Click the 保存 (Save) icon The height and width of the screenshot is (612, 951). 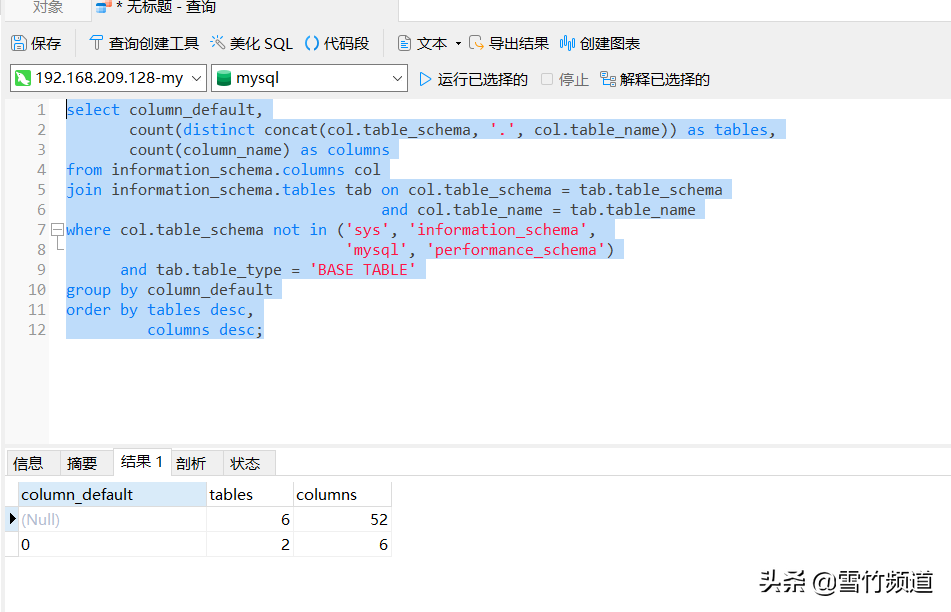click(x=17, y=43)
